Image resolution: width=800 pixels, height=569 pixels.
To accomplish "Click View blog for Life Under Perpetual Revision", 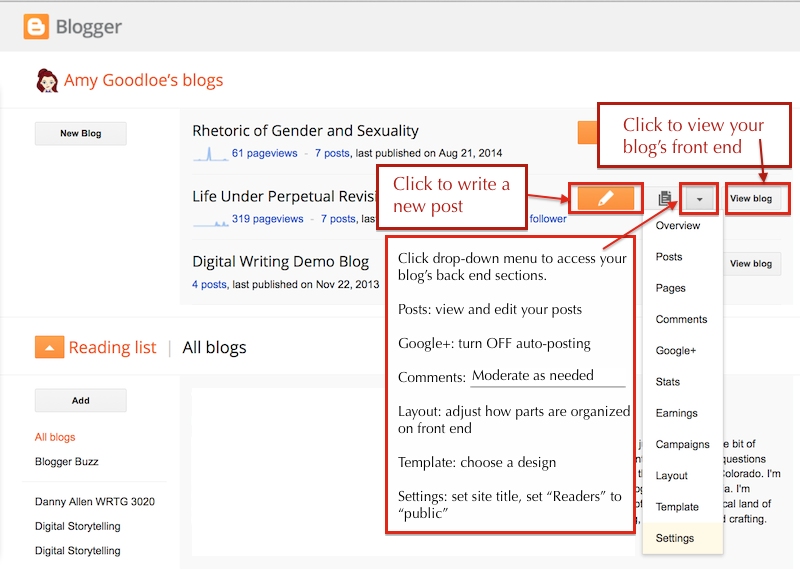I will [x=751, y=199].
